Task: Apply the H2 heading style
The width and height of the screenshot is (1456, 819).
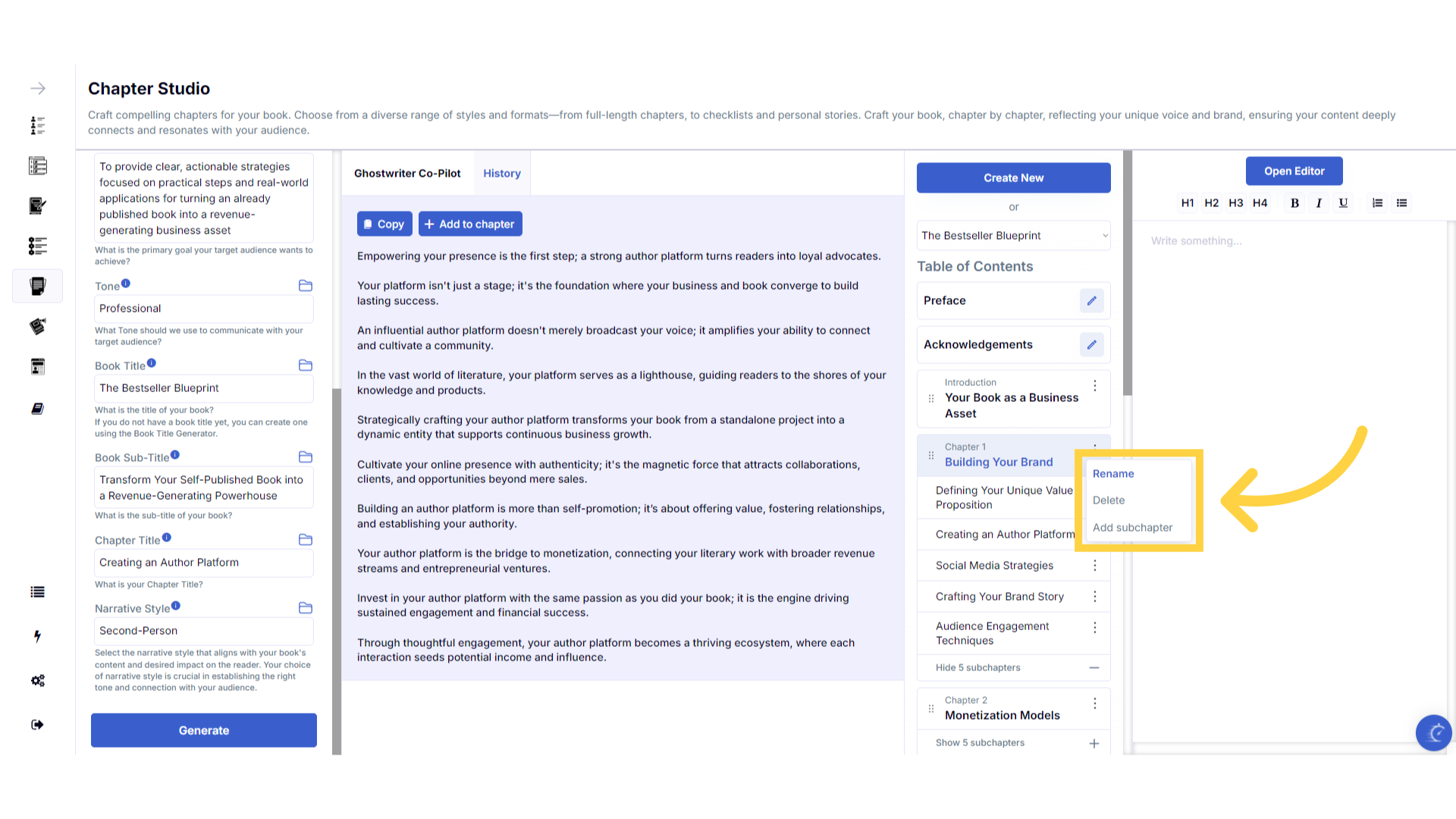Action: coord(1211,203)
